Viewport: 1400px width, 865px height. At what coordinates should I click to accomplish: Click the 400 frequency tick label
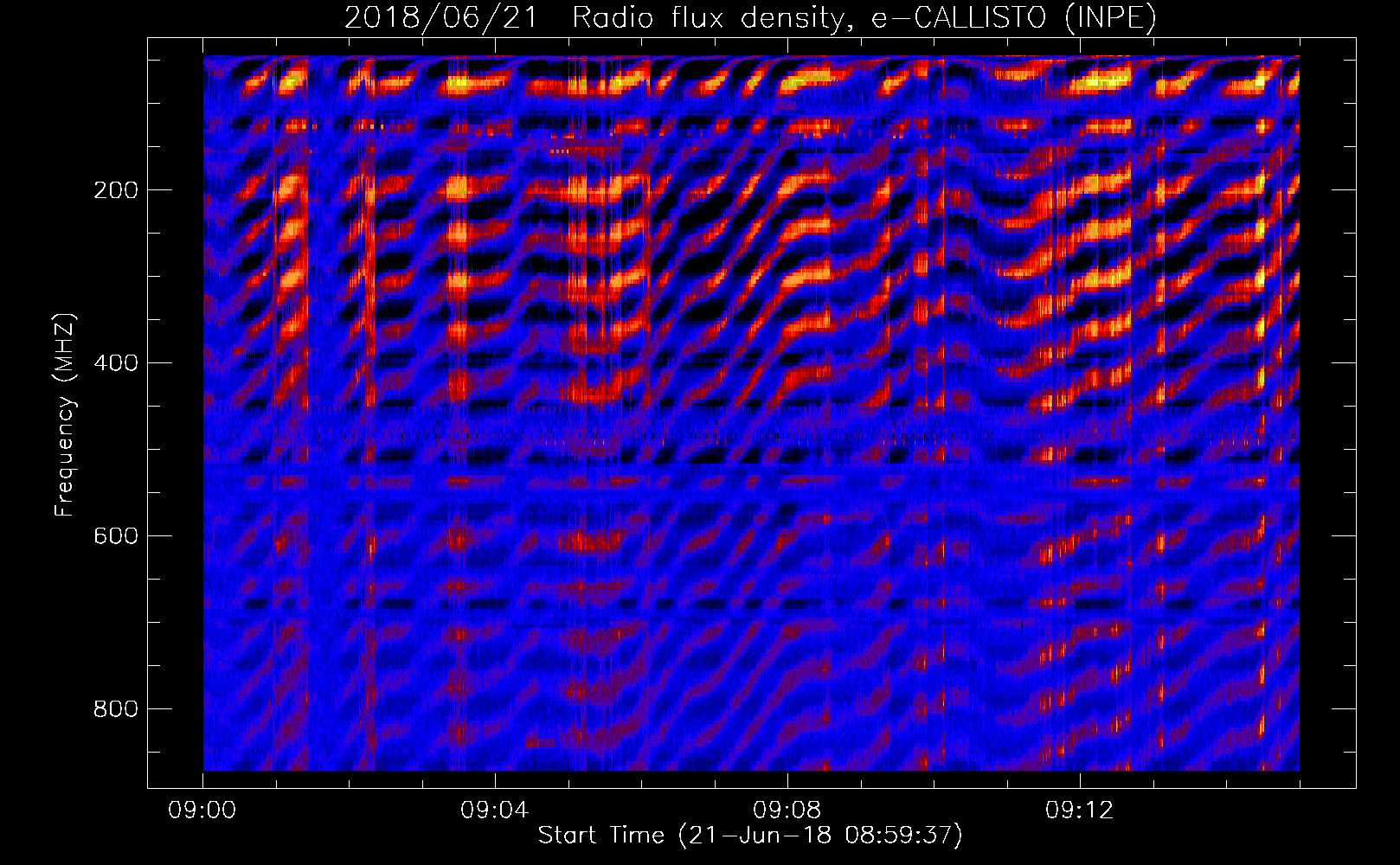pos(116,363)
